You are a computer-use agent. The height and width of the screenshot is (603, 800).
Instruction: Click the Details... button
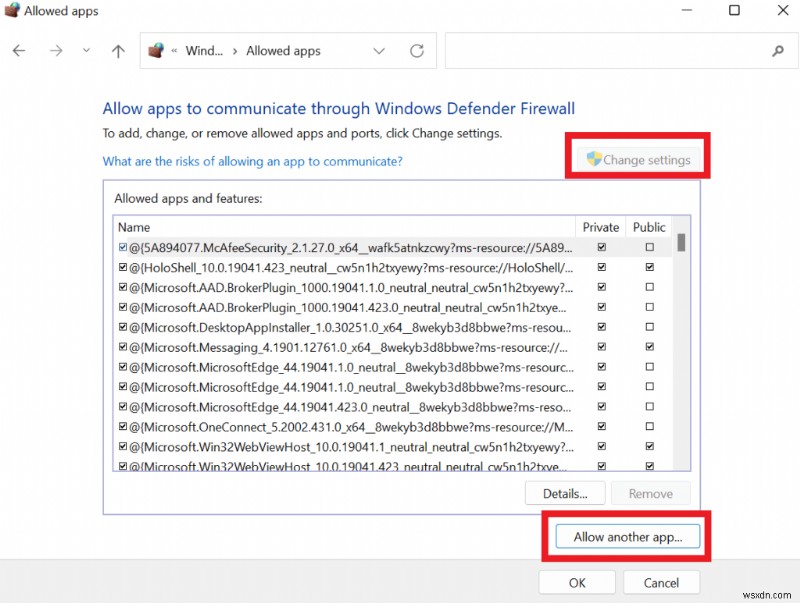pyautogui.click(x=565, y=493)
